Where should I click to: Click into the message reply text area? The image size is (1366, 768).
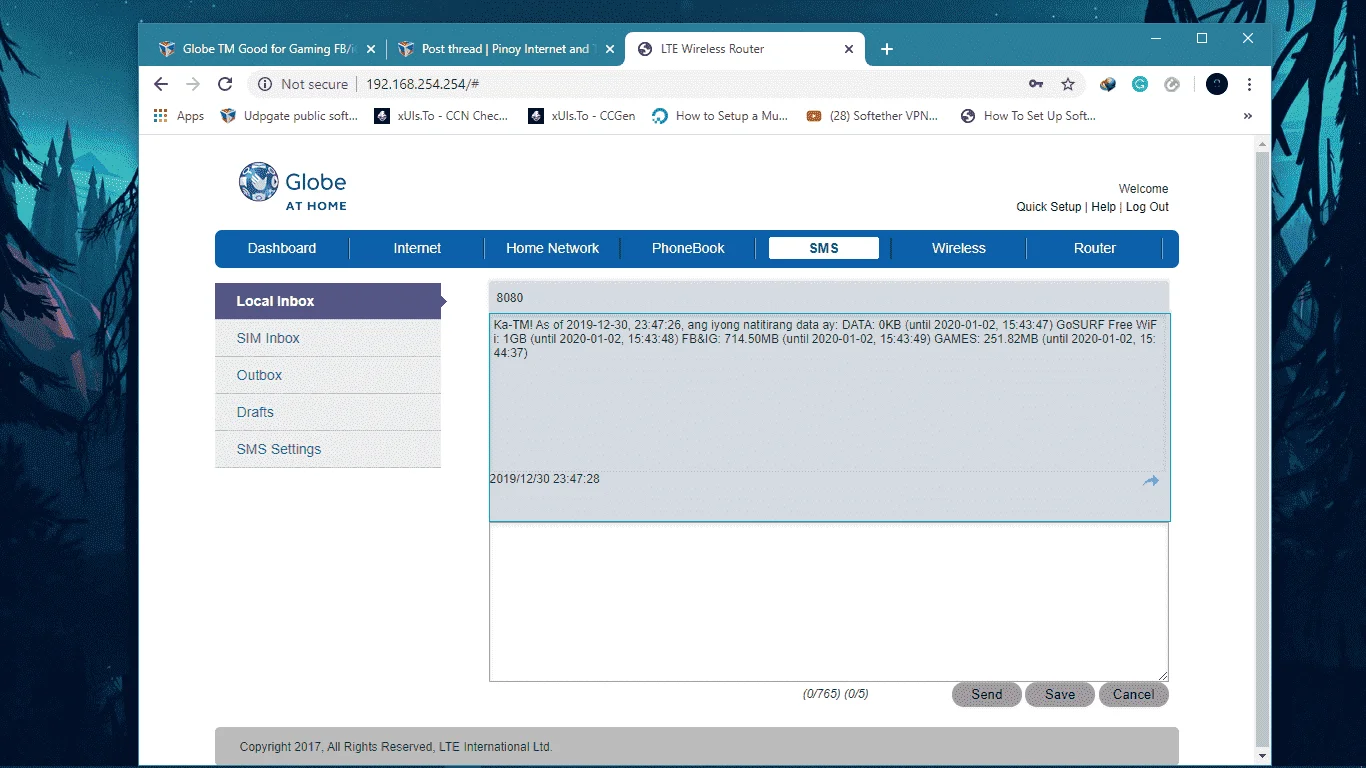pos(829,602)
